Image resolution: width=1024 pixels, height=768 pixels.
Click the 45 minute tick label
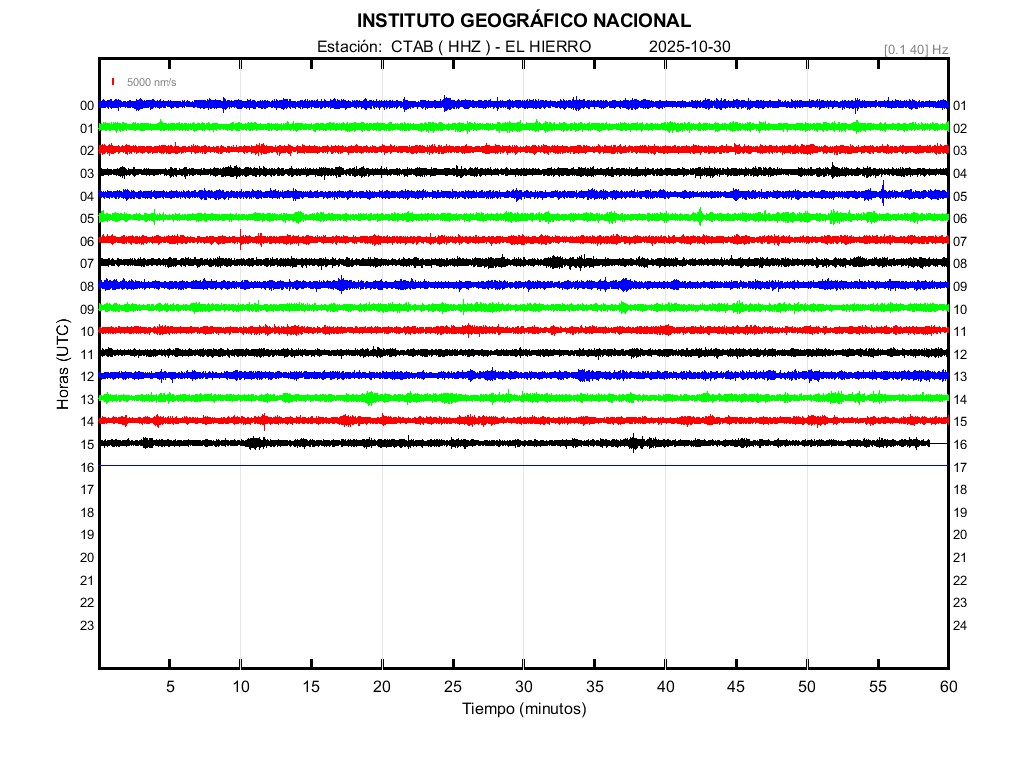point(736,686)
